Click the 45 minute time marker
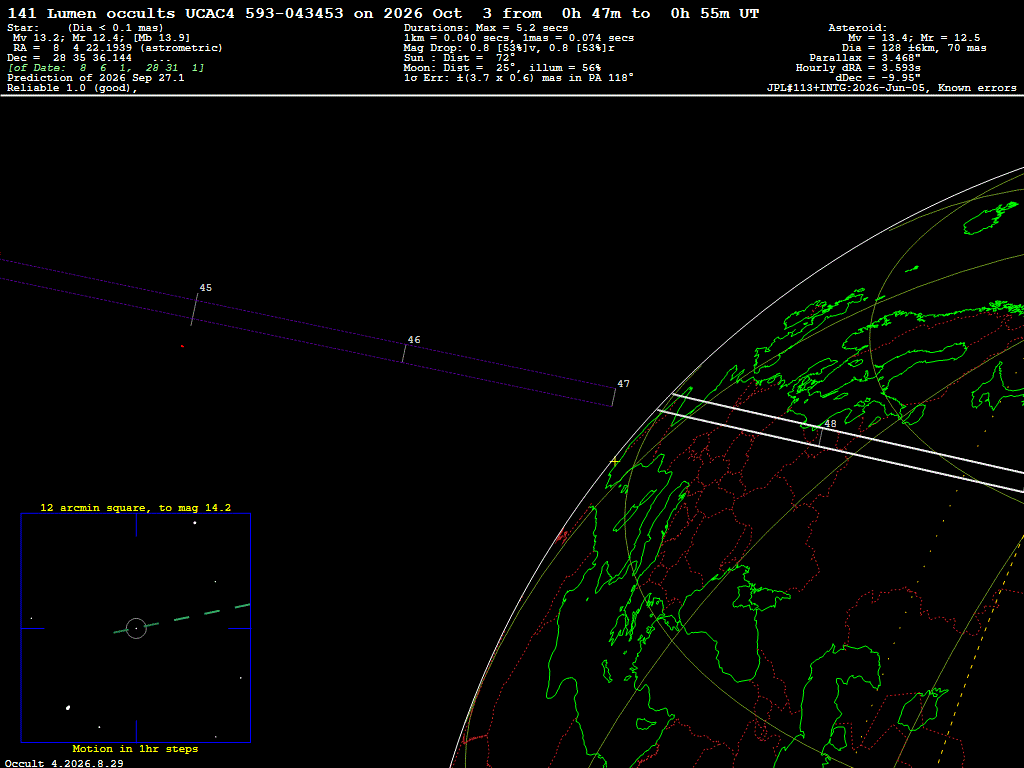The width and height of the screenshot is (1024, 768). (206, 288)
